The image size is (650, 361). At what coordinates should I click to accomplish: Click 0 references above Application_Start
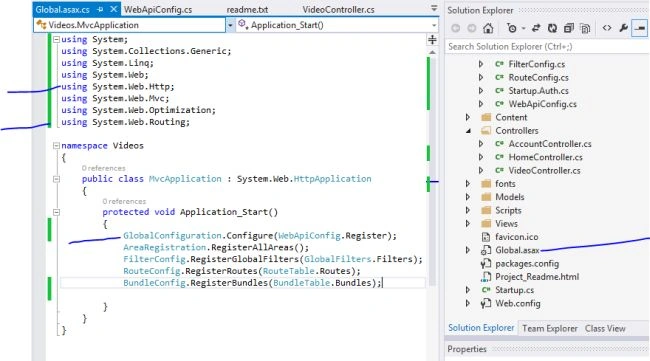124,201
